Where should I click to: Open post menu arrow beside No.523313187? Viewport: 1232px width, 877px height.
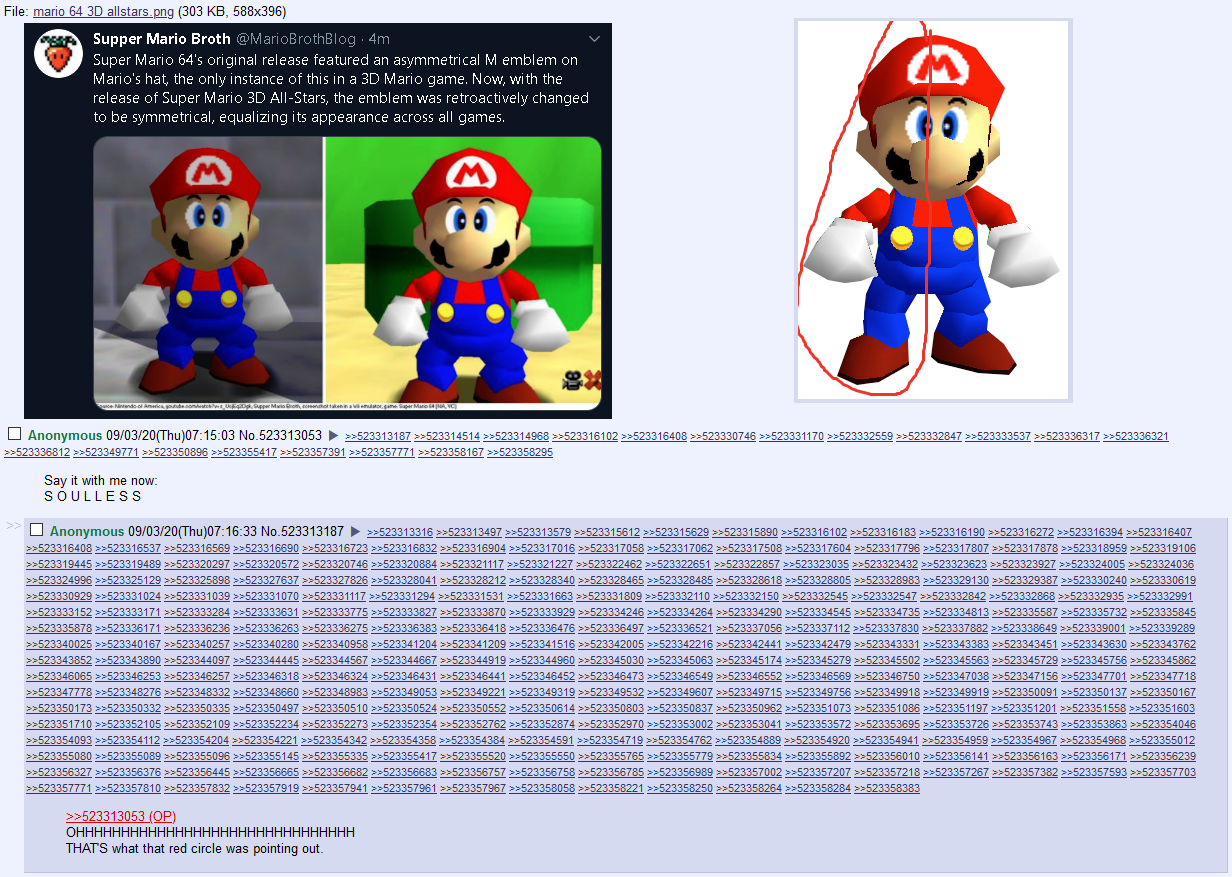tap(355, 532)
